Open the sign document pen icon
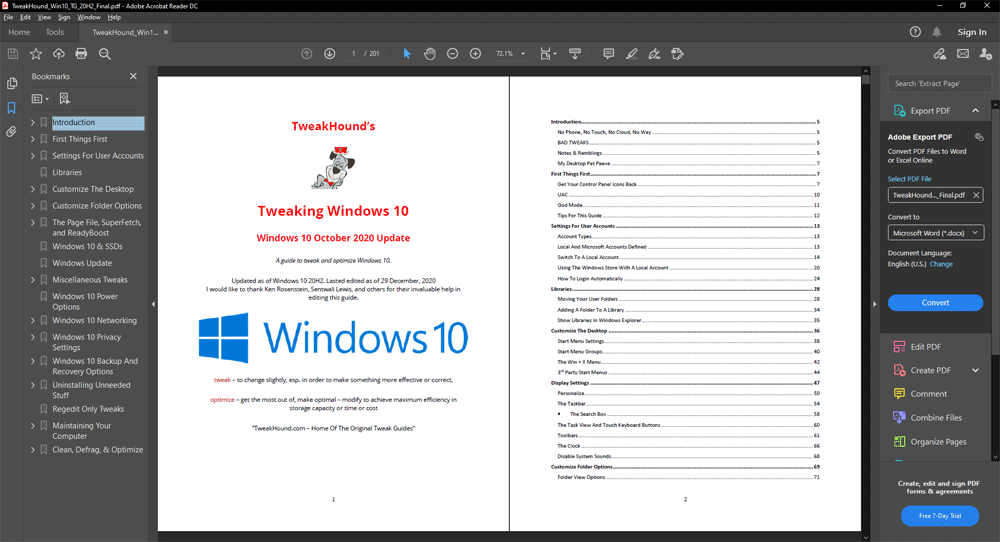The height and width of the screenshot is (542, 1000). coord(654,54)
